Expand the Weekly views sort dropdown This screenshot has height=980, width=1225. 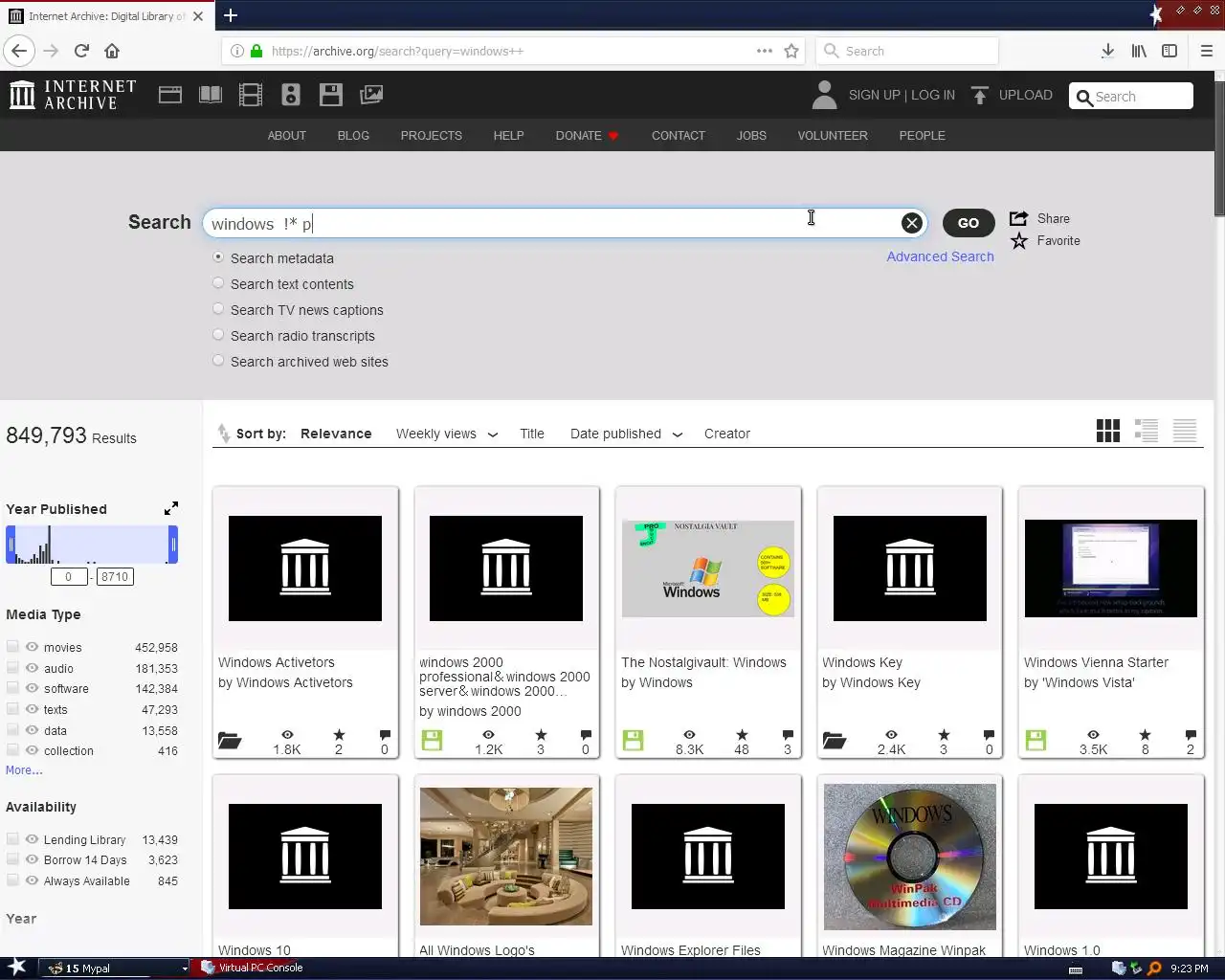pyautogui.click(x=493, y=434)
